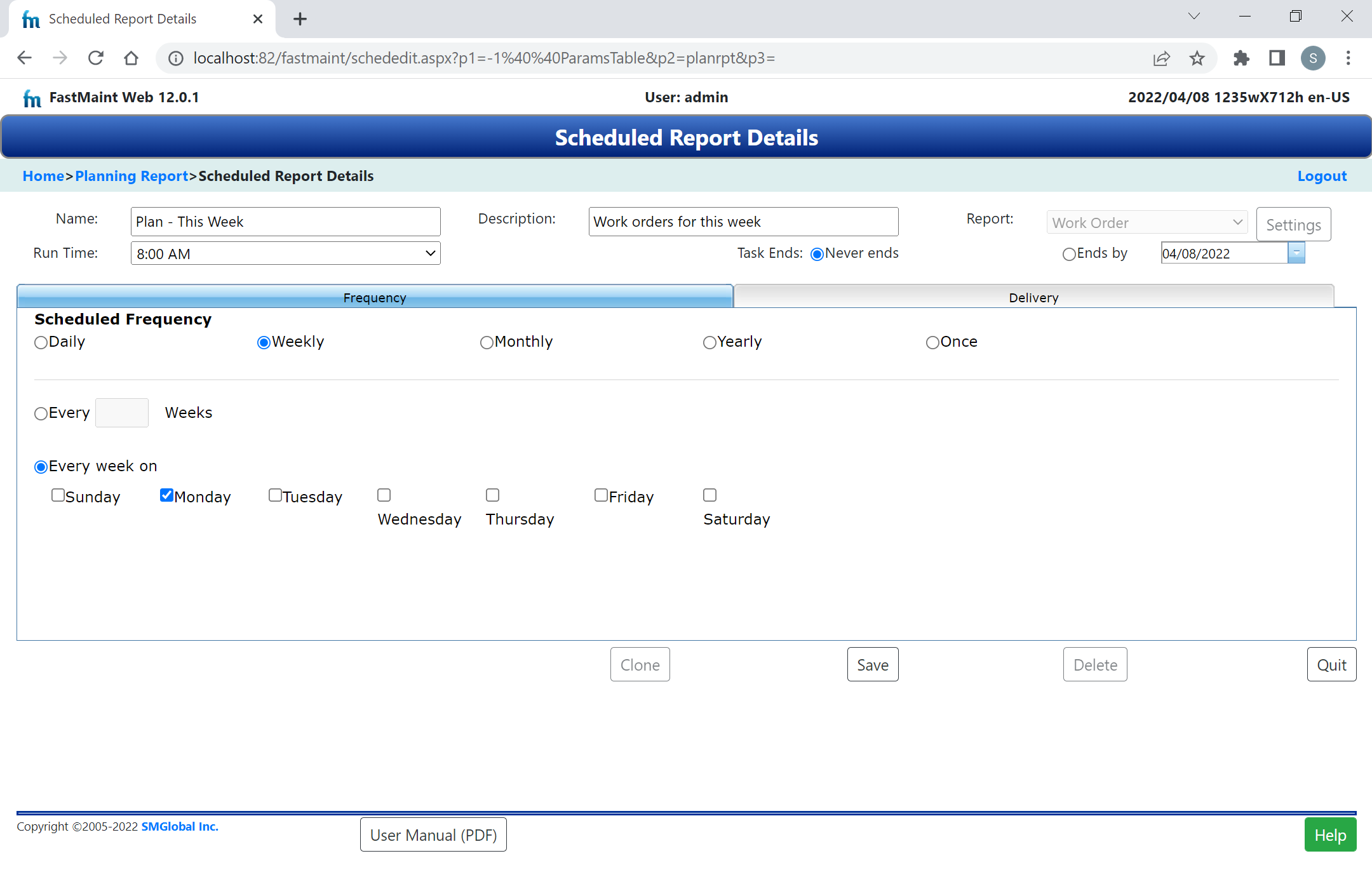Click the Home breadcrumb link
The height and width of the screenshot is (870, 1372).
[x=43, y=177]
